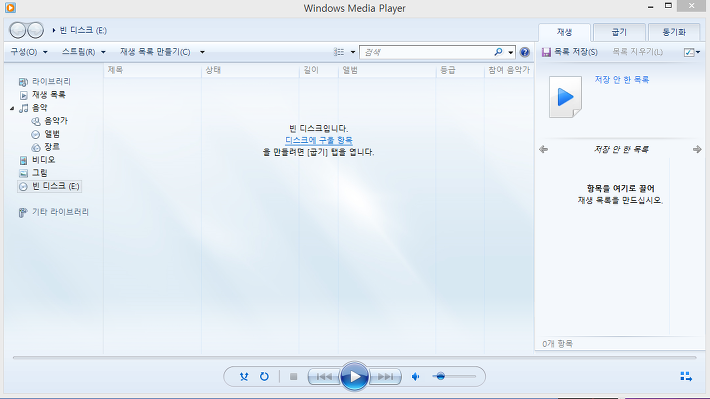Click the Back navigation arrow button
Image resolution: width=710 pixels, height=399 pixels.
coord(18,30)
